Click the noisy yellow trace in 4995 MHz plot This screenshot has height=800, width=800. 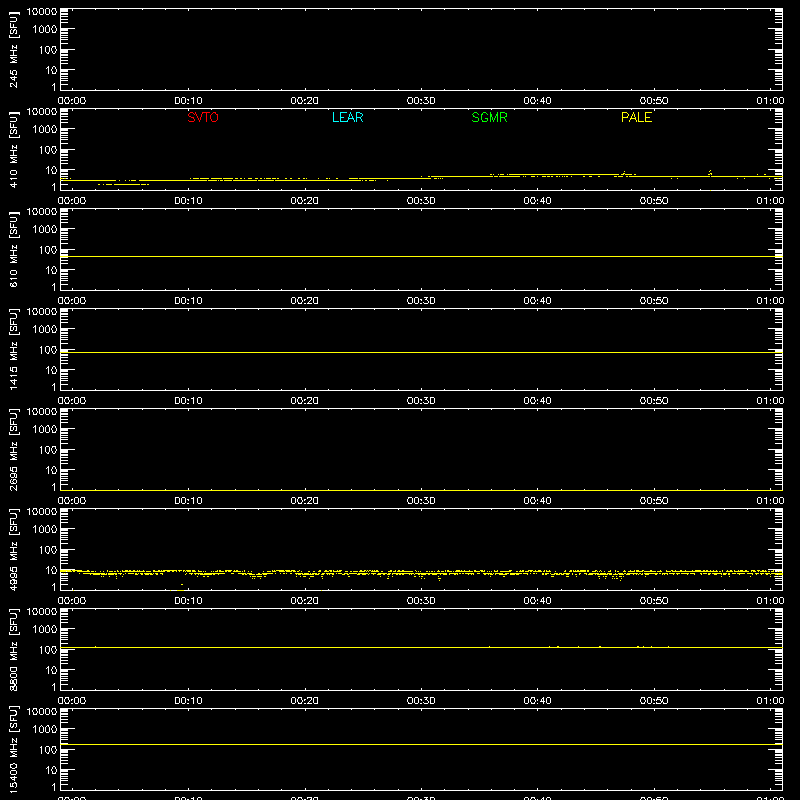[x=421, y=573]
